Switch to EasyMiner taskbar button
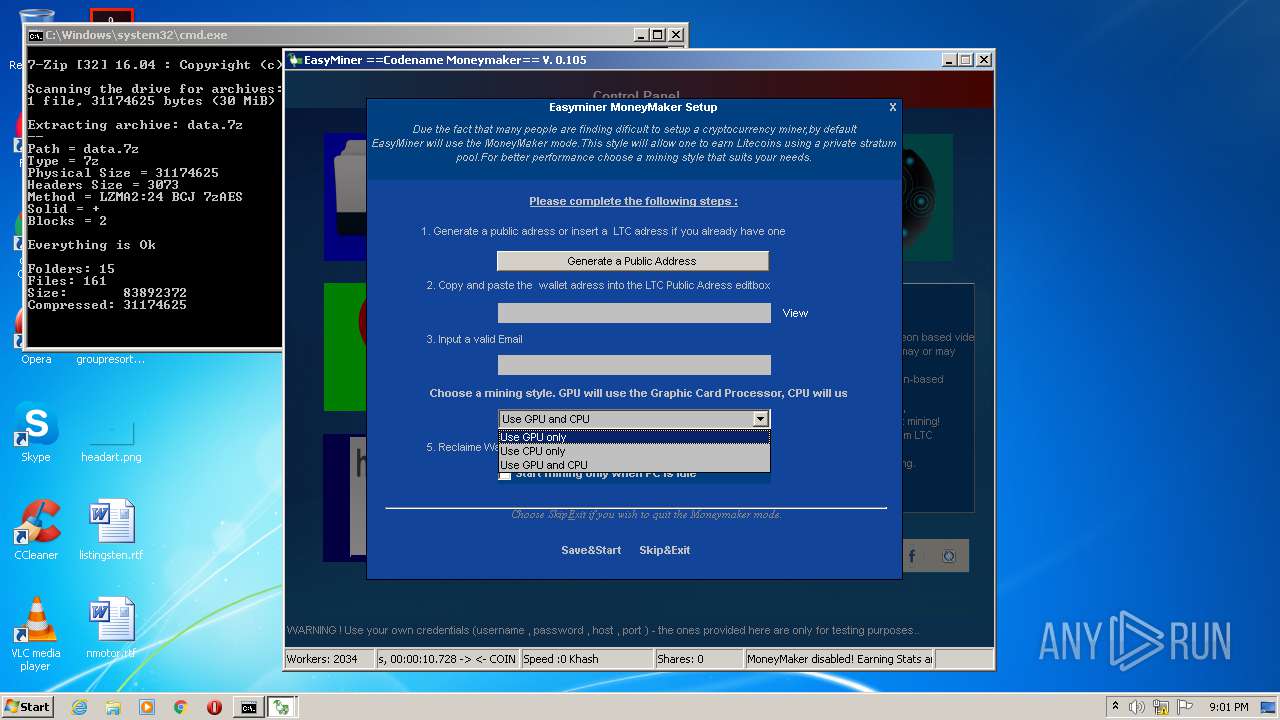The image size is (1280, 720). (282, 707)
